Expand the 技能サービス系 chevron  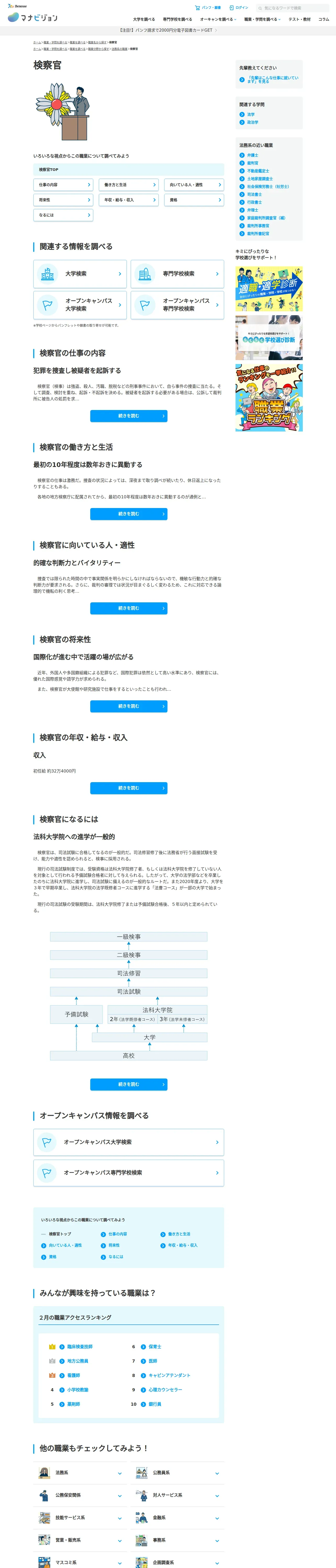[x=120, y=1519]
